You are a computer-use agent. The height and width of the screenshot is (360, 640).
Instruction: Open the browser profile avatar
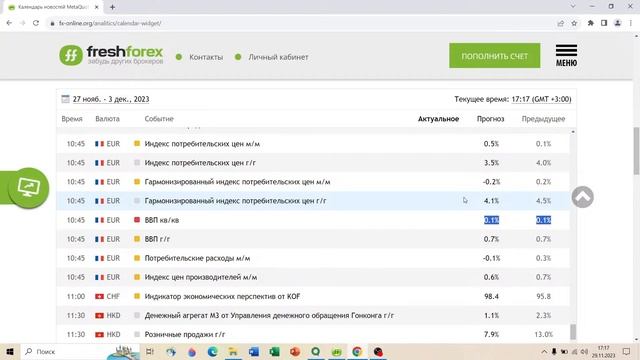(x=618, y=23)
